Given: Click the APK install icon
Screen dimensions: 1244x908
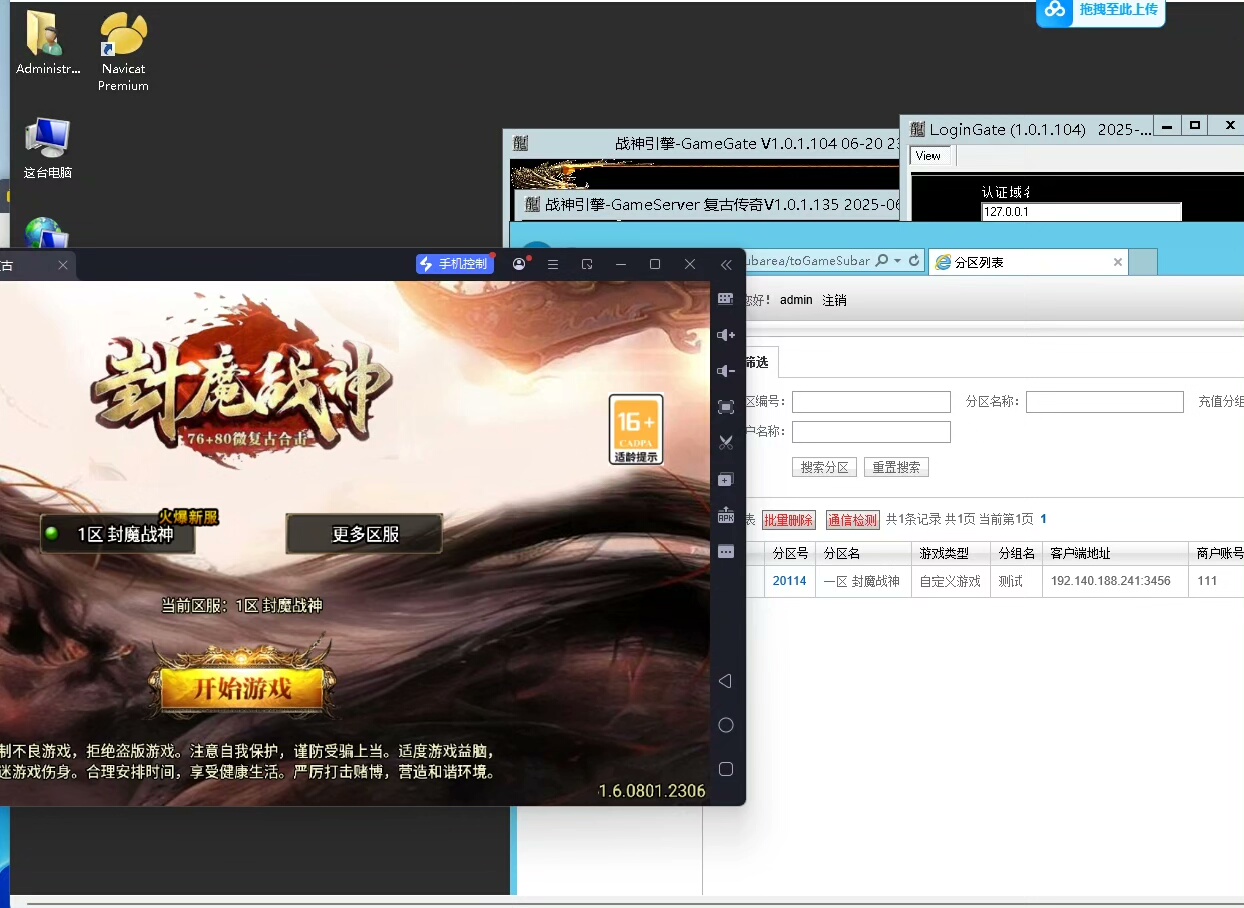Looking at the screenshot, I should point(726,516).
